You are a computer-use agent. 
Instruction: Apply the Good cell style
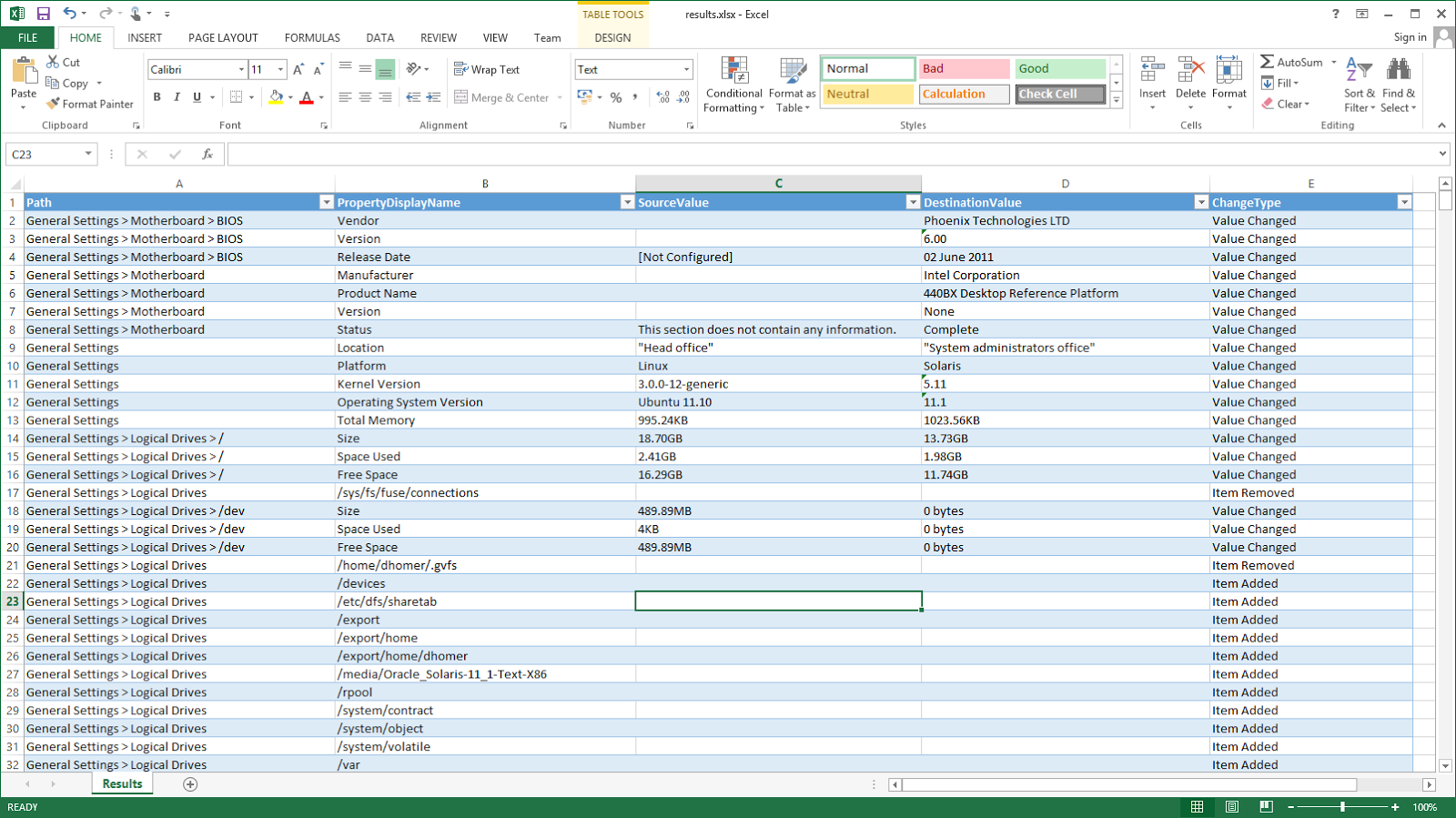1059,69
